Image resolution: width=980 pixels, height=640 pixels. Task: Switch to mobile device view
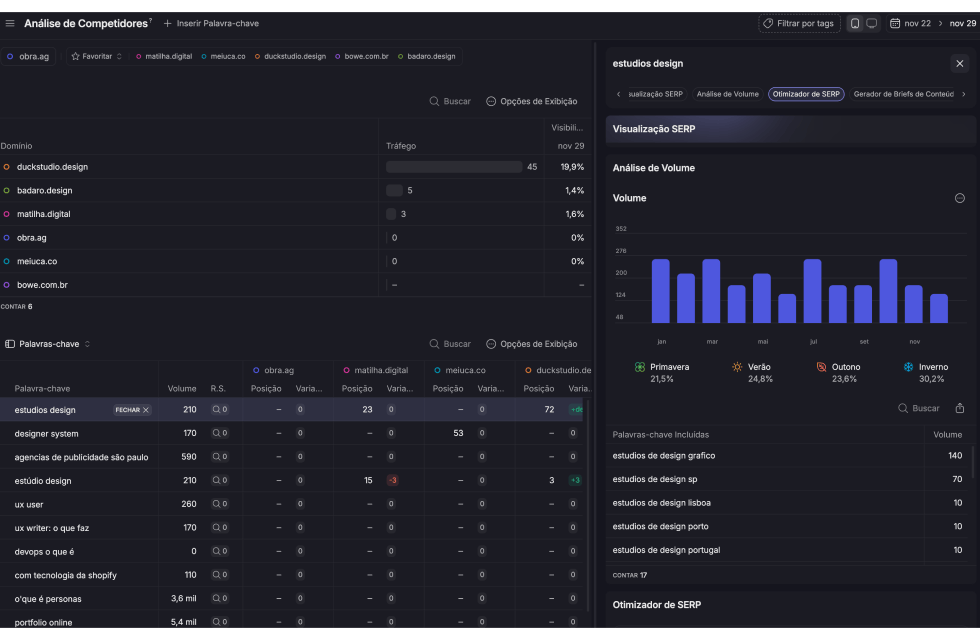855,23
